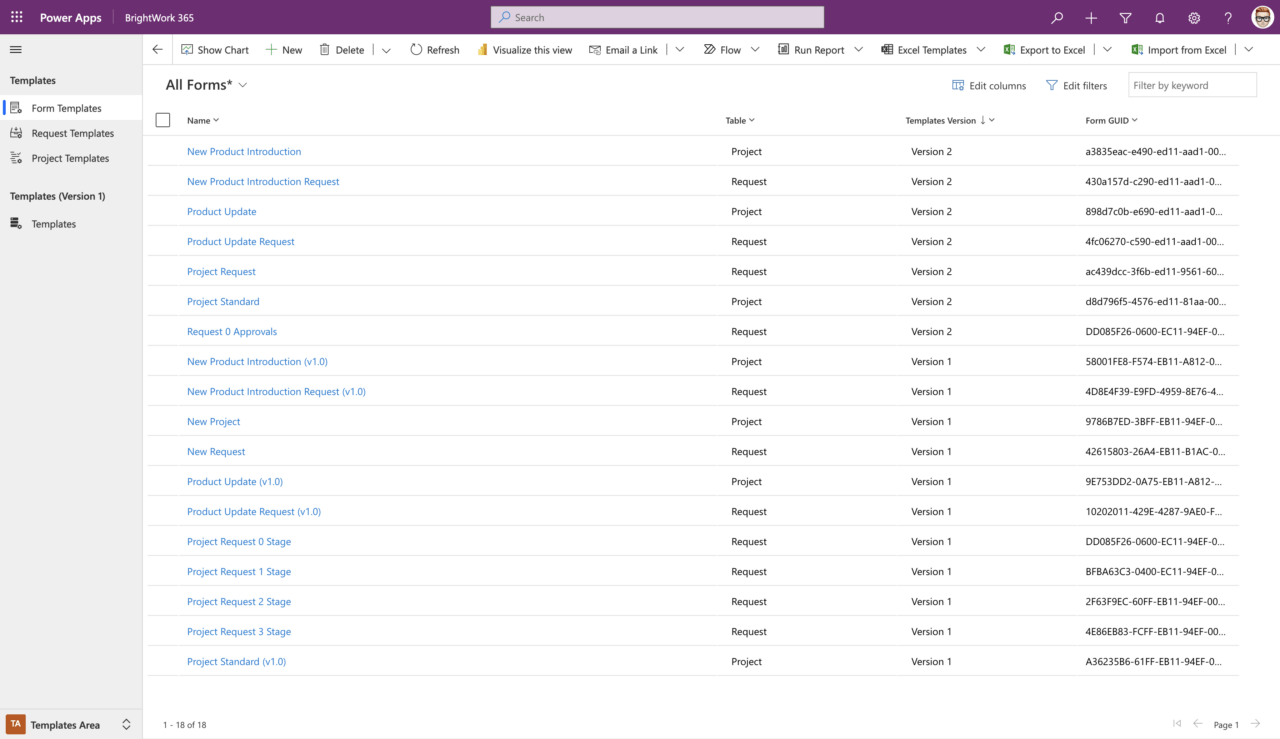Open Show Chart view
This screenshot has height=739, width=1280.
coord(214,49)
